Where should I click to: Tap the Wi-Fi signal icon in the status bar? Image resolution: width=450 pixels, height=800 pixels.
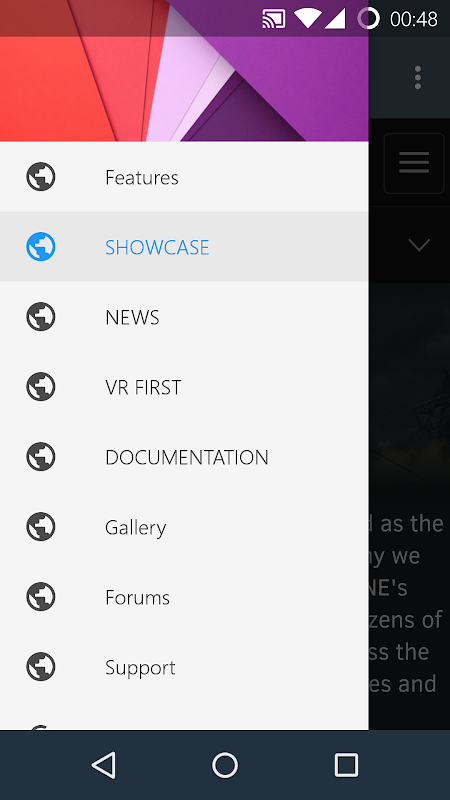(307, 19)
